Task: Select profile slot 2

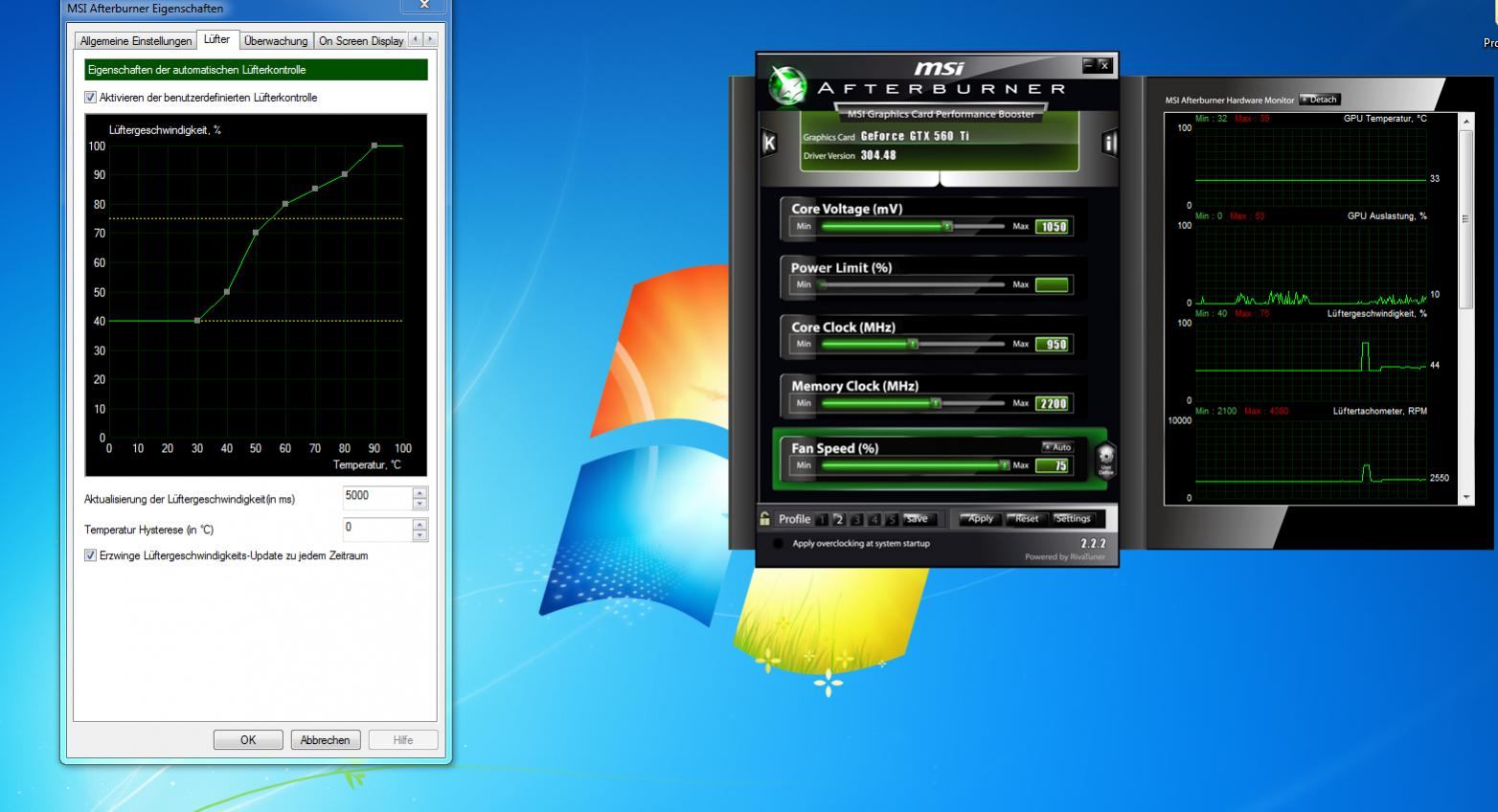Action: coord(839,520)
